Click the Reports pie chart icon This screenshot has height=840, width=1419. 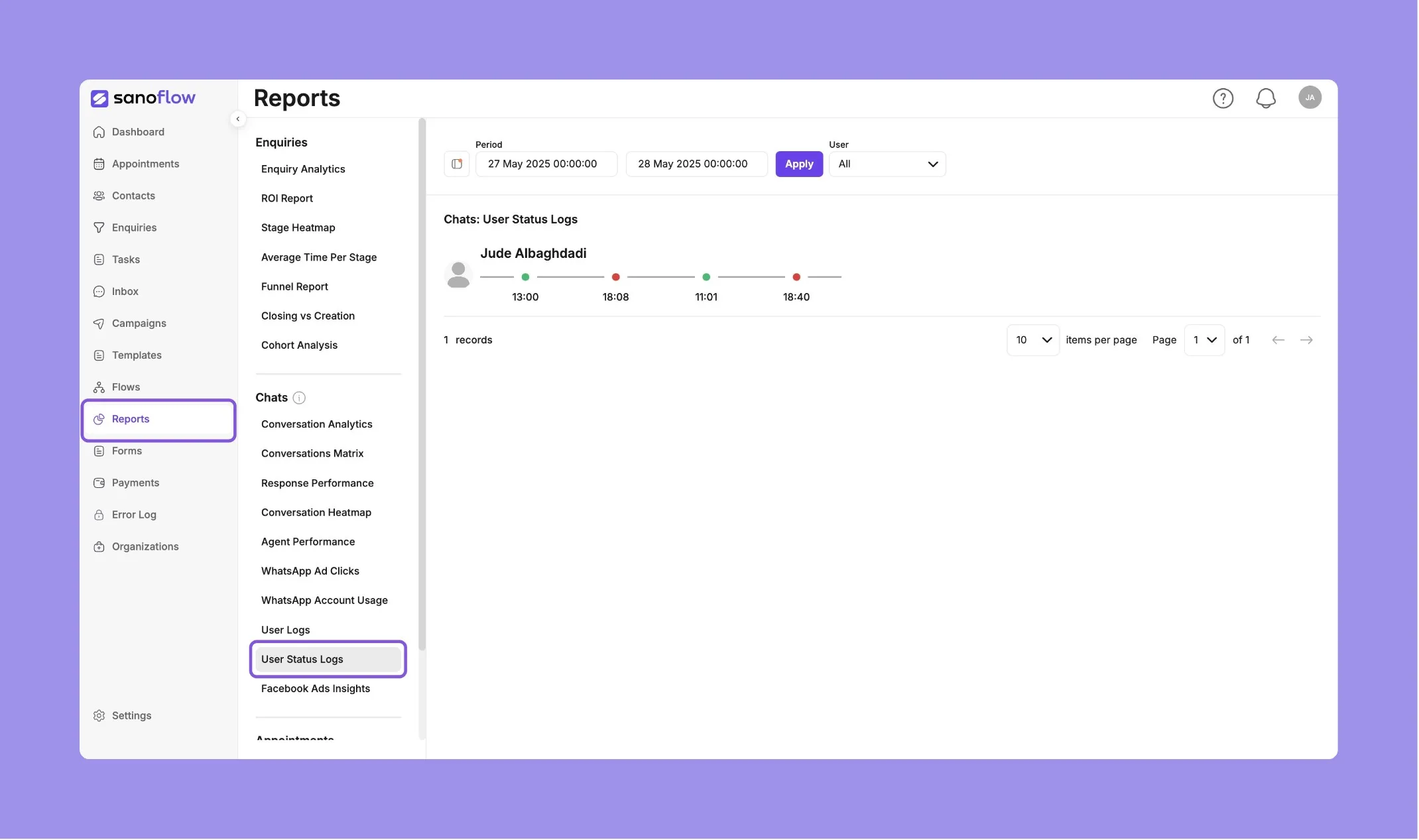coord(99,419)
